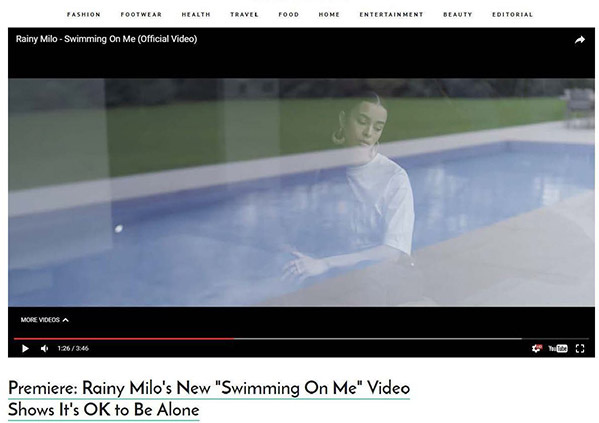Play the Rainy Milo video

25,348
